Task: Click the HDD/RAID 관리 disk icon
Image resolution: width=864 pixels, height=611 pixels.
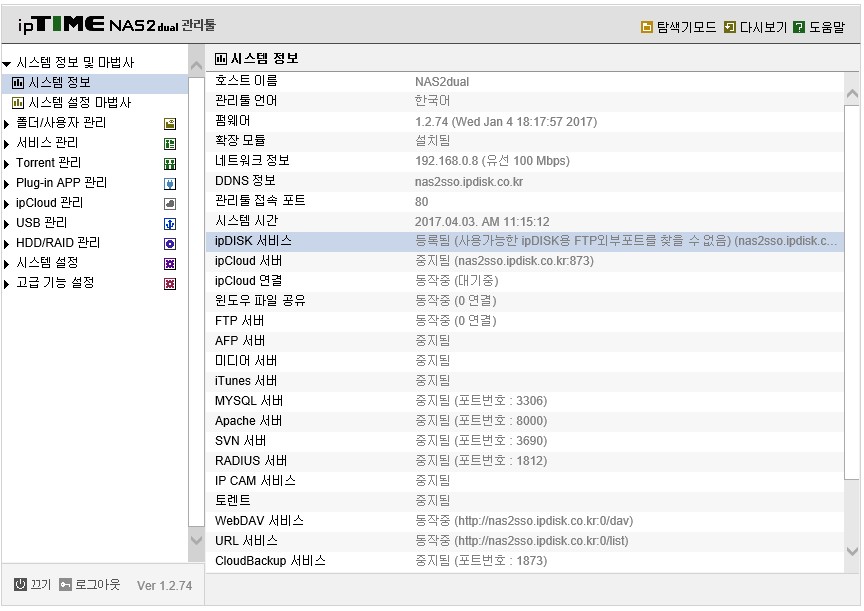Action: [x=170, y=244]
